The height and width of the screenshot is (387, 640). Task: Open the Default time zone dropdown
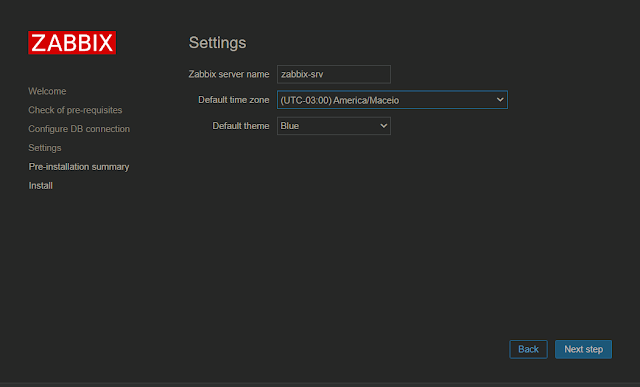tap(392, 100)
